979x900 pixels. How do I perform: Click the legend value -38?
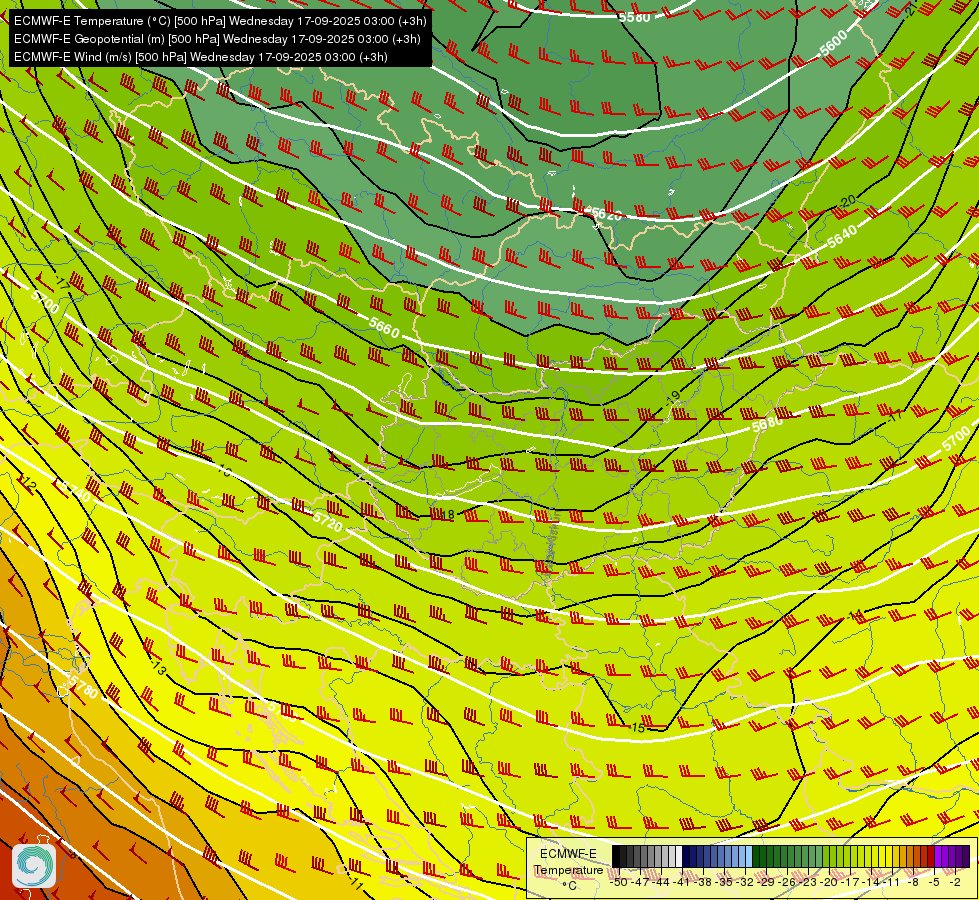click(x=703, y=882)
